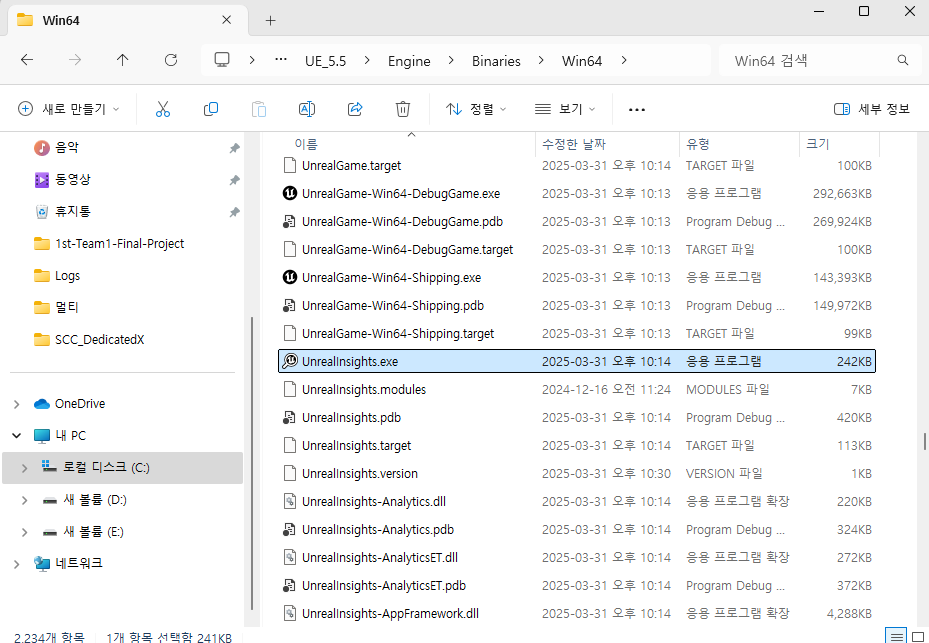The height and width of the screenshot is (643, 929).
Task: Refresh the current folder view
Action: point(171,60)
